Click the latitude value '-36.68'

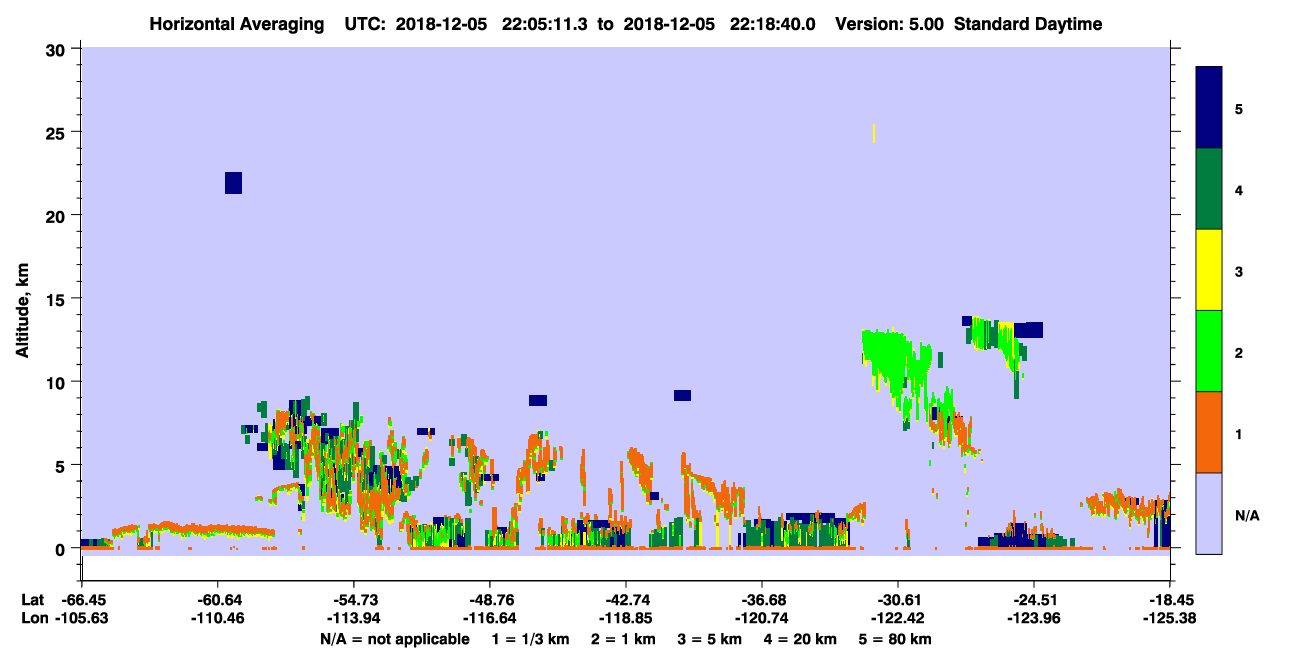[x=762, y=600]
